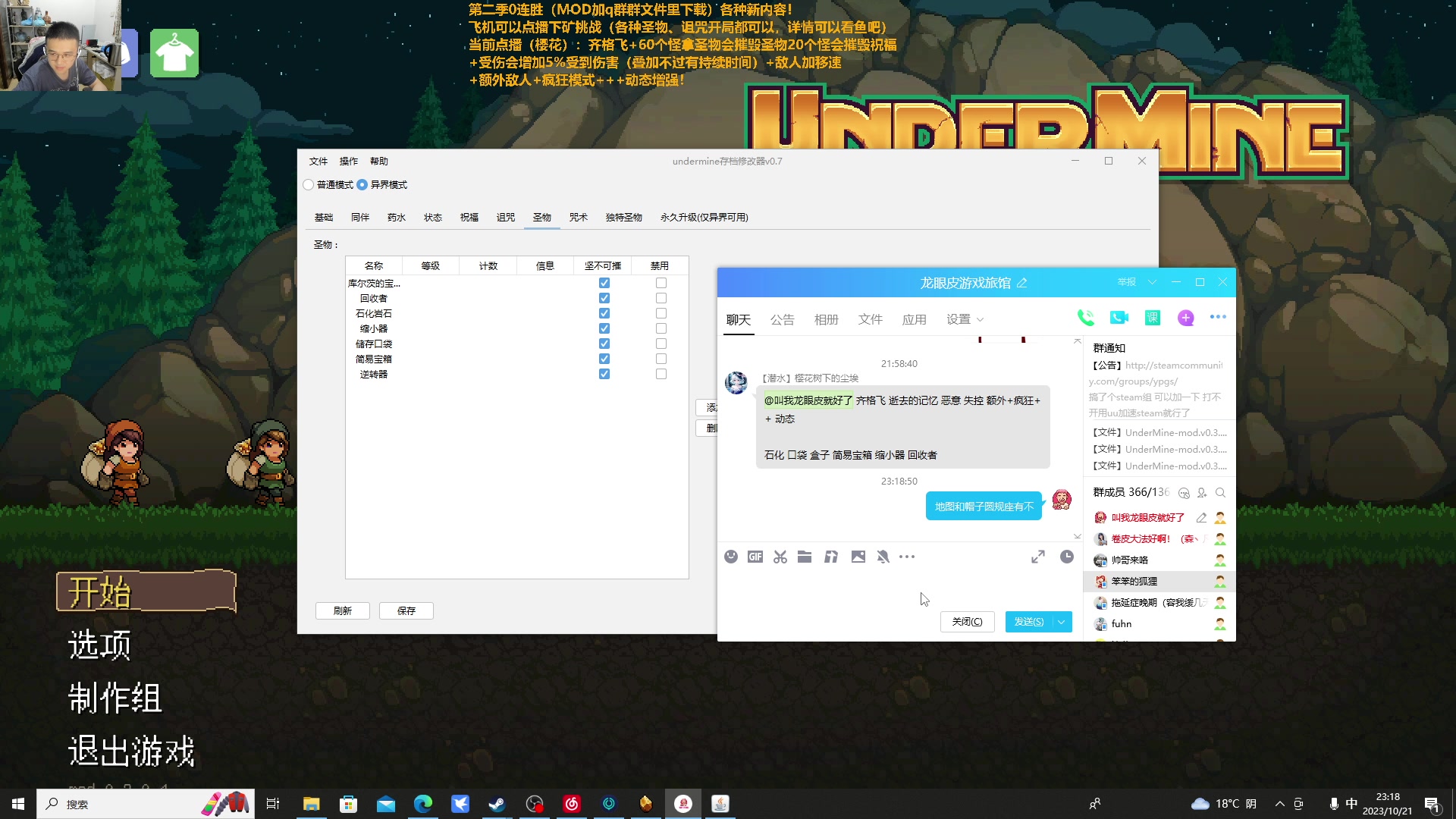Viewport: 1456px width, 819px height.
Task: Open chat history clock icon
Action: tap(1067, 557)
